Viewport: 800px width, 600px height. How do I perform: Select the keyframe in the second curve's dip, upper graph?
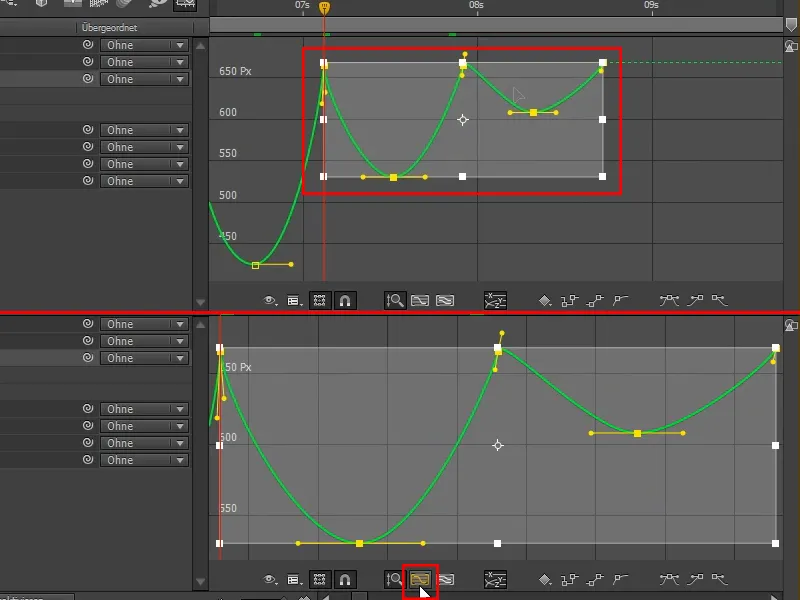533,112
